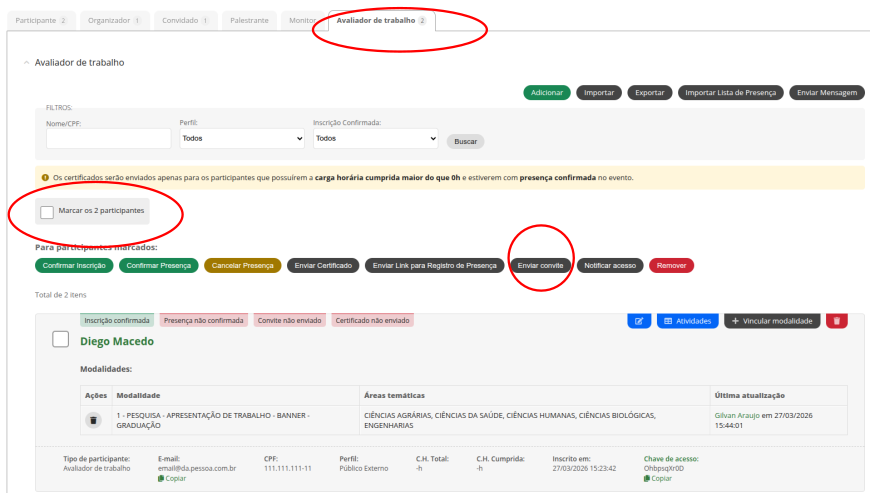The image size is (891, 493).
Task: Click Enviar Link para Registro de Presença
Action: click(434, 265)
